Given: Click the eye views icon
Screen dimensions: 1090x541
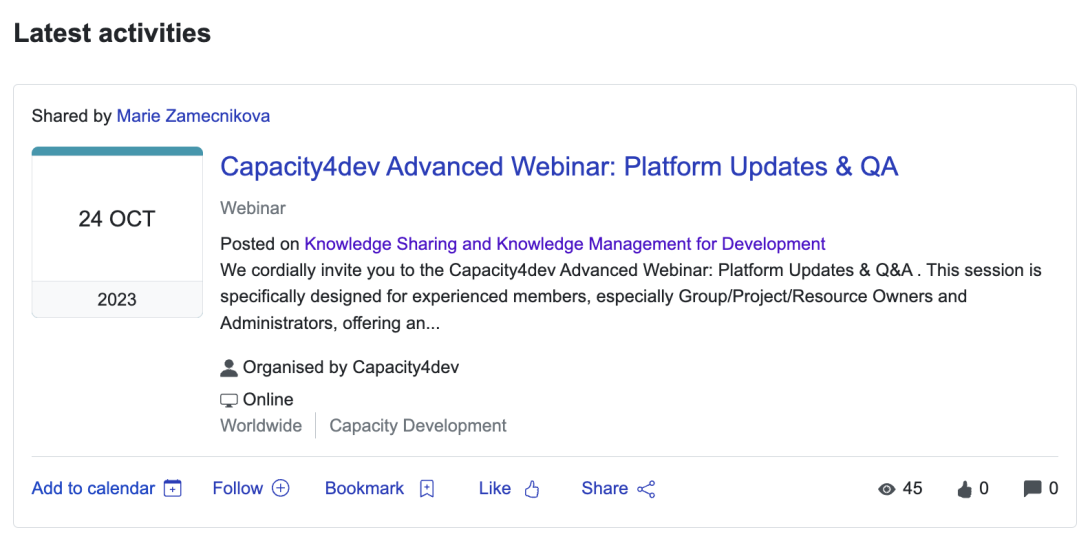Looking at the screenshot, I should pyautogui.click(x=886, y=489).
